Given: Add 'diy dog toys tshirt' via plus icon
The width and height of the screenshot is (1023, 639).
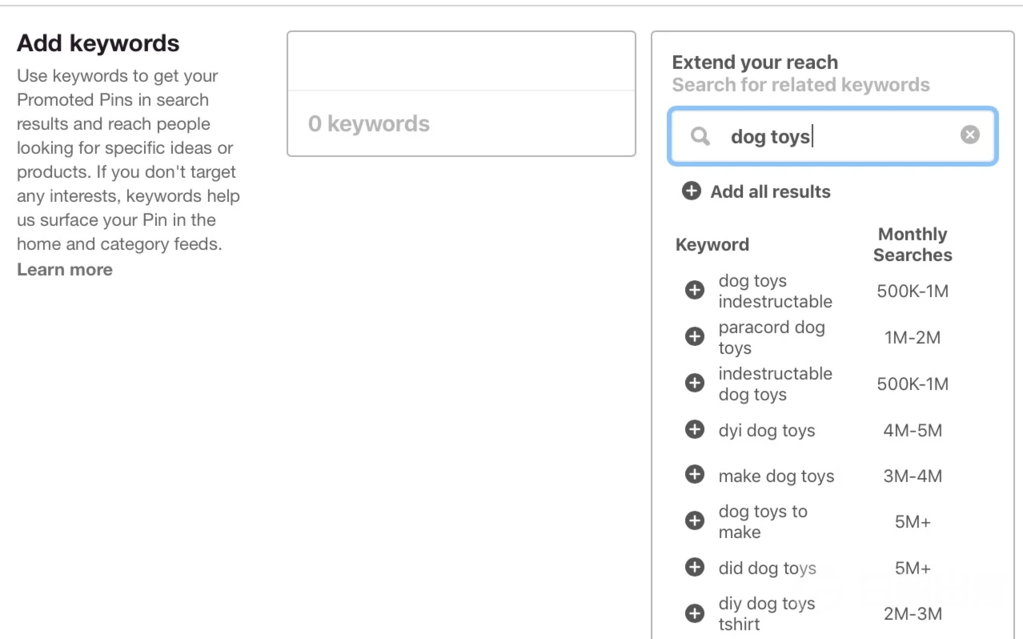Looking at the screenshot, I should [694, 613].
